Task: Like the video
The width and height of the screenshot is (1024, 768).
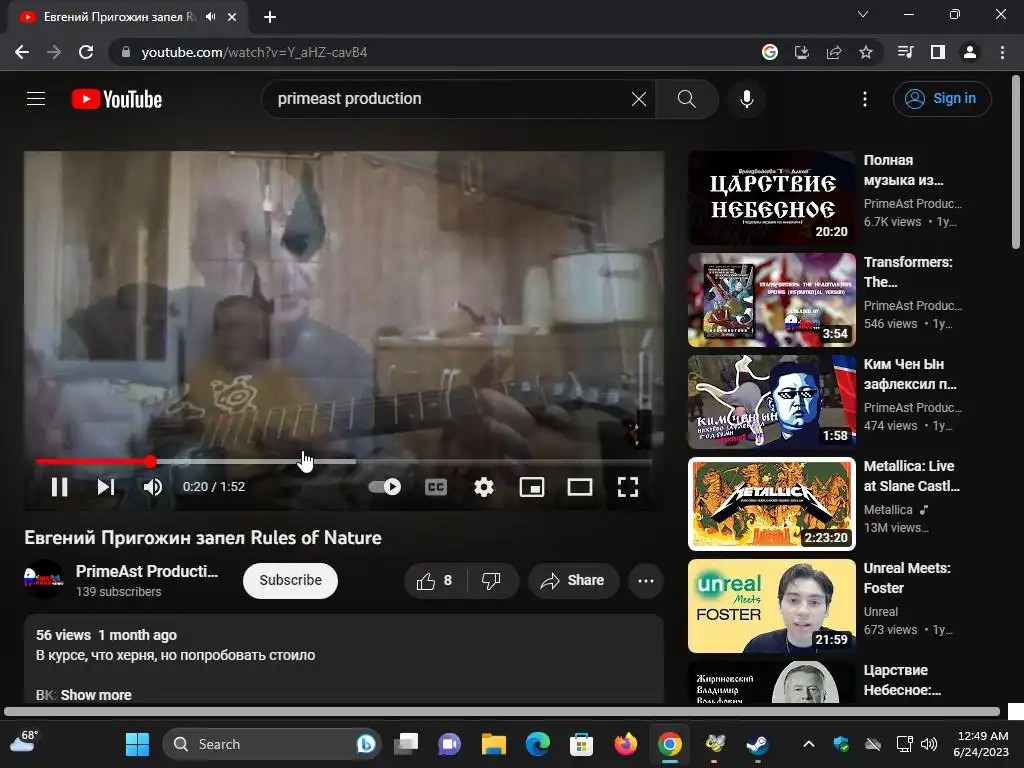Action: (436, 581)
